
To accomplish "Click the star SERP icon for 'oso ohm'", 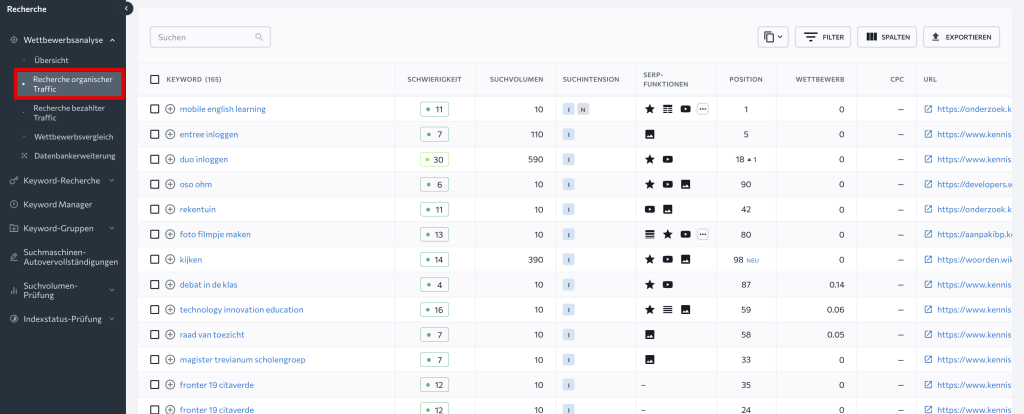I will point(649,185).
